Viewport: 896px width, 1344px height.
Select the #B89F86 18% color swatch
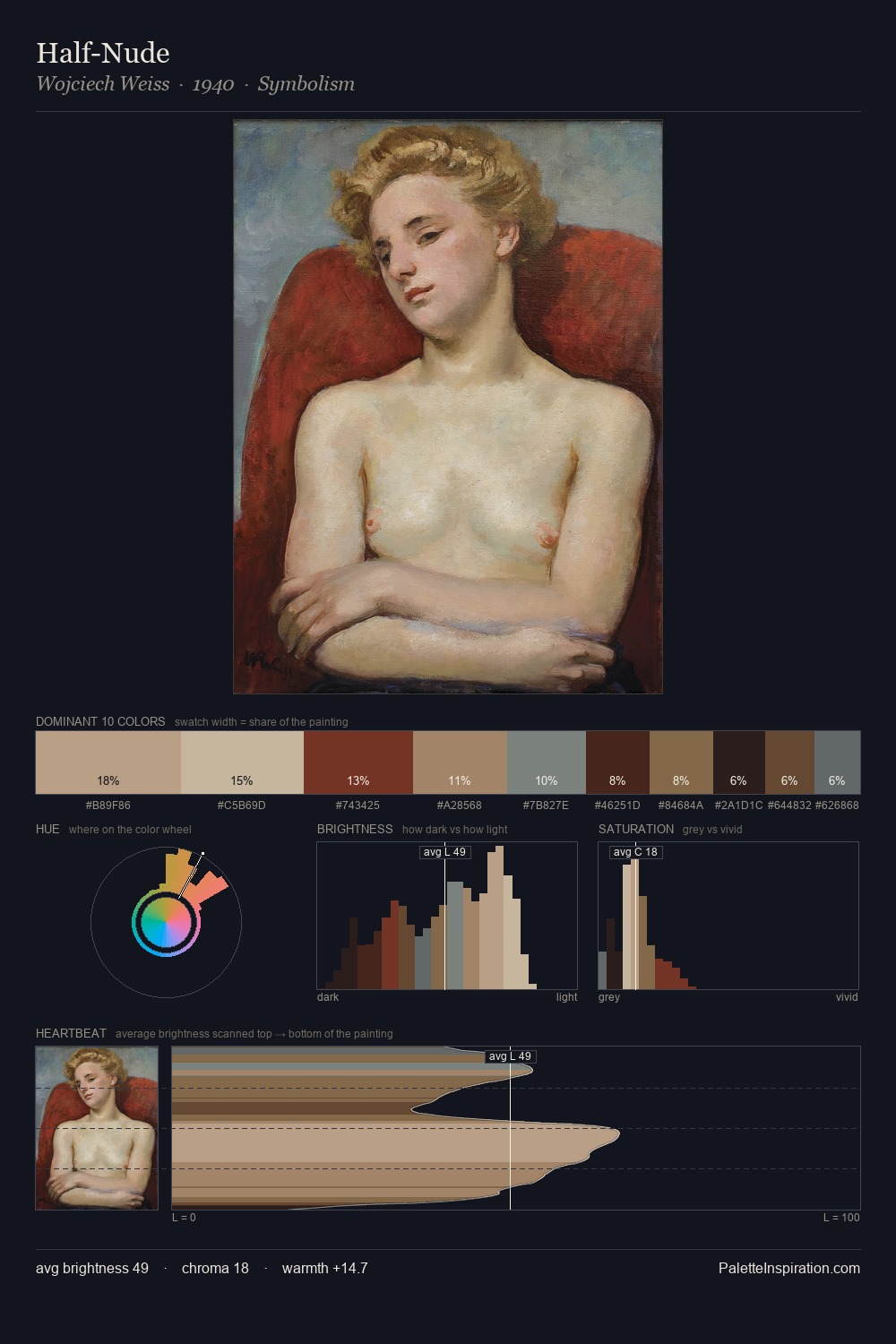point(108,762)
